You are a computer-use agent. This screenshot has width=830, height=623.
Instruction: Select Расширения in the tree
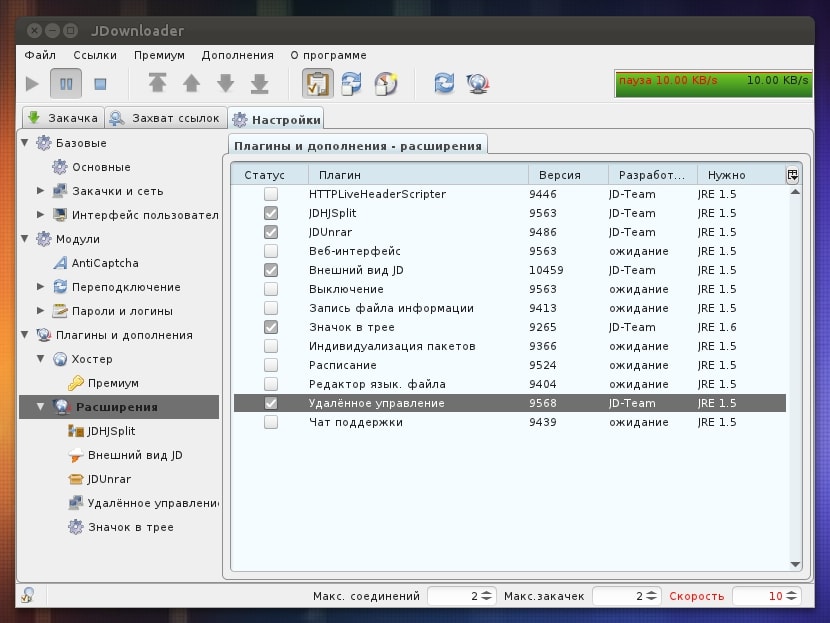[x=119, y=407]
